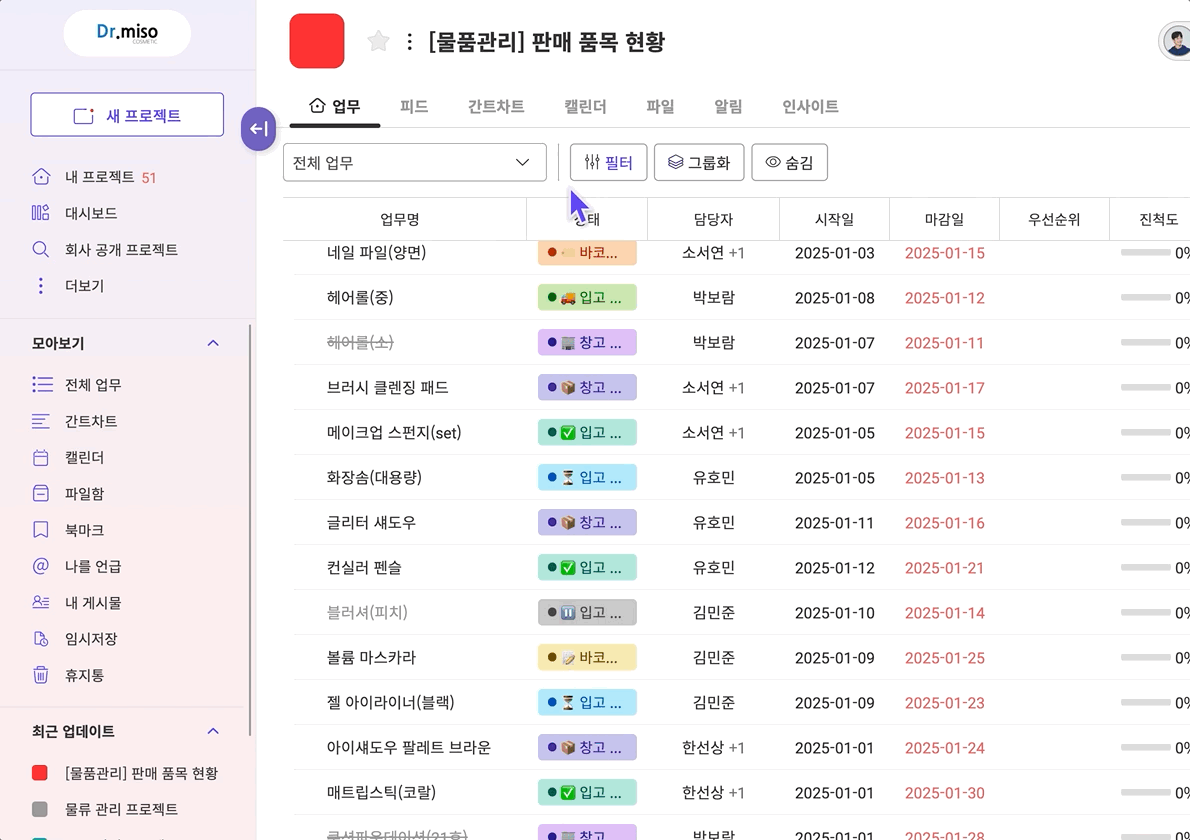Open status badge for 볼륨 마스카라

(587, 658)
